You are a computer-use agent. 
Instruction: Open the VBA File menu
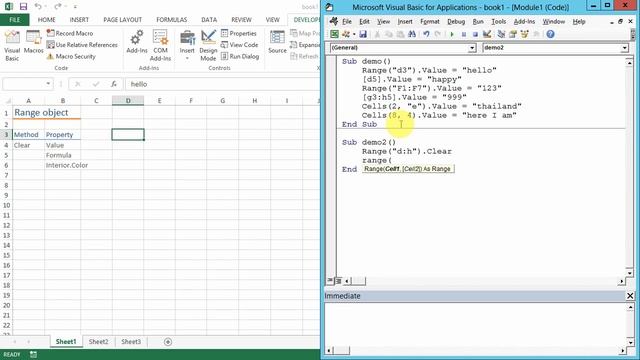(x=347, y=22)
